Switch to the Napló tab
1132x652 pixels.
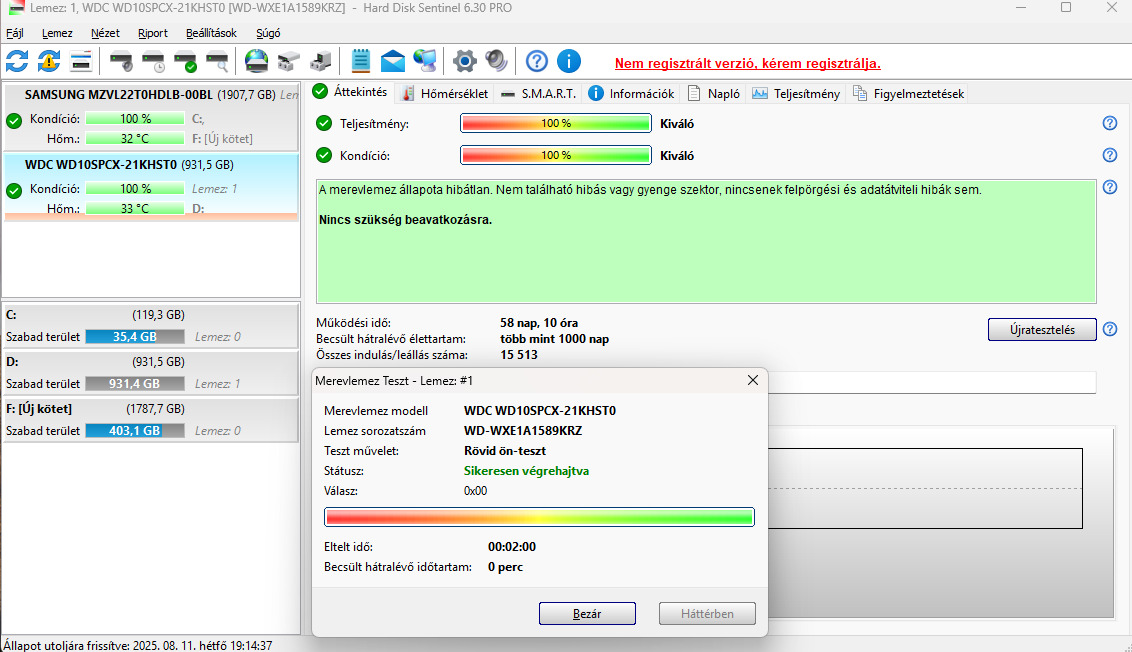click(714, 94)
